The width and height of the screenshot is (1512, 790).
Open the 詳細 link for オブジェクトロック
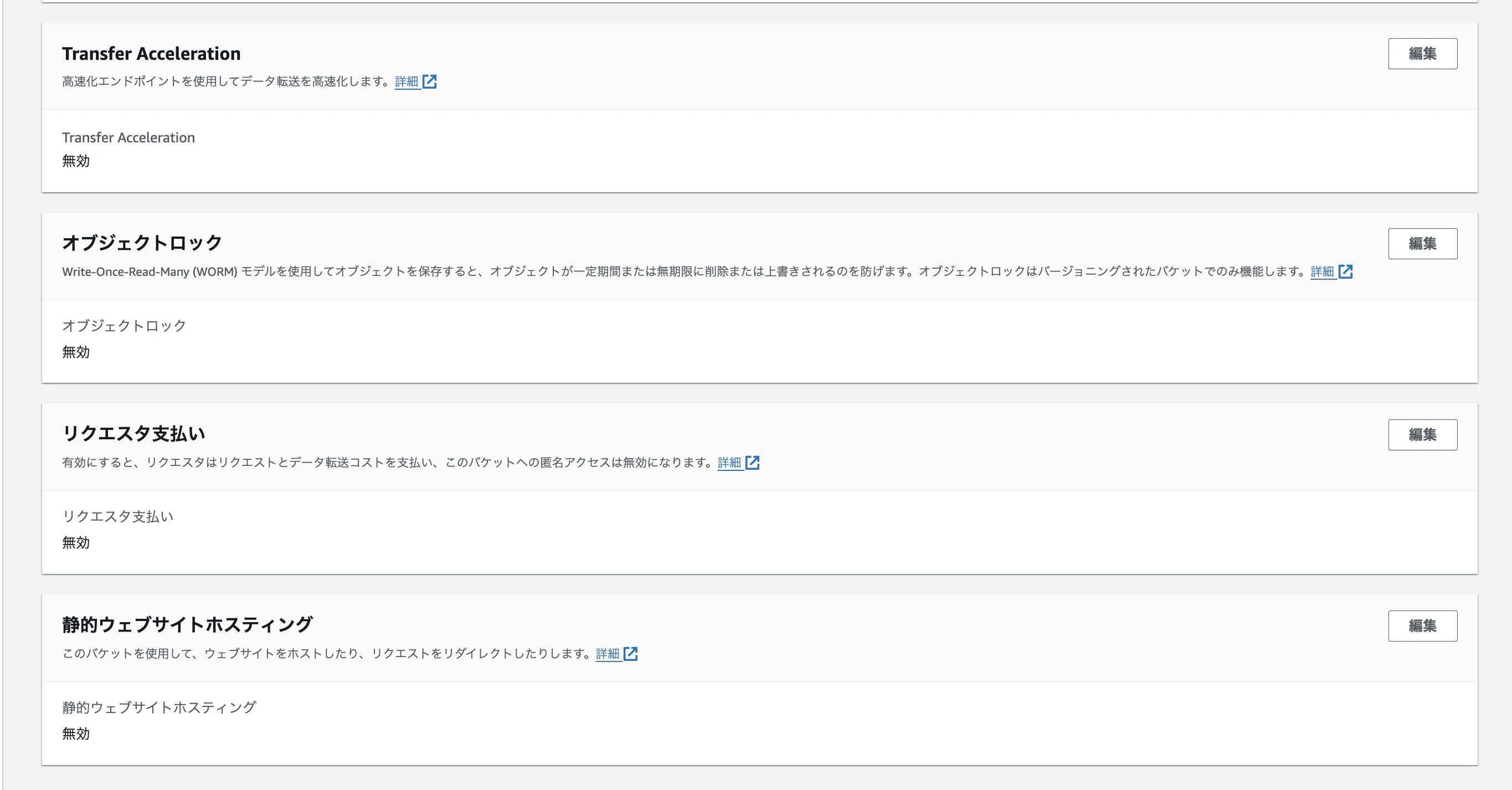point(1322,271)
